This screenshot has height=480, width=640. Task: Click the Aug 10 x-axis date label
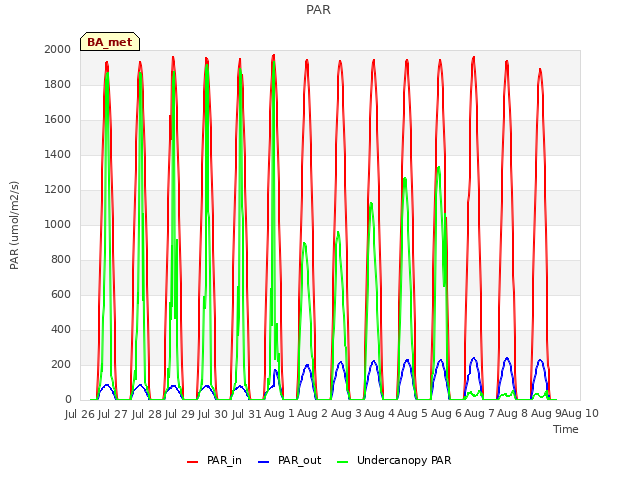click(580, 414)
